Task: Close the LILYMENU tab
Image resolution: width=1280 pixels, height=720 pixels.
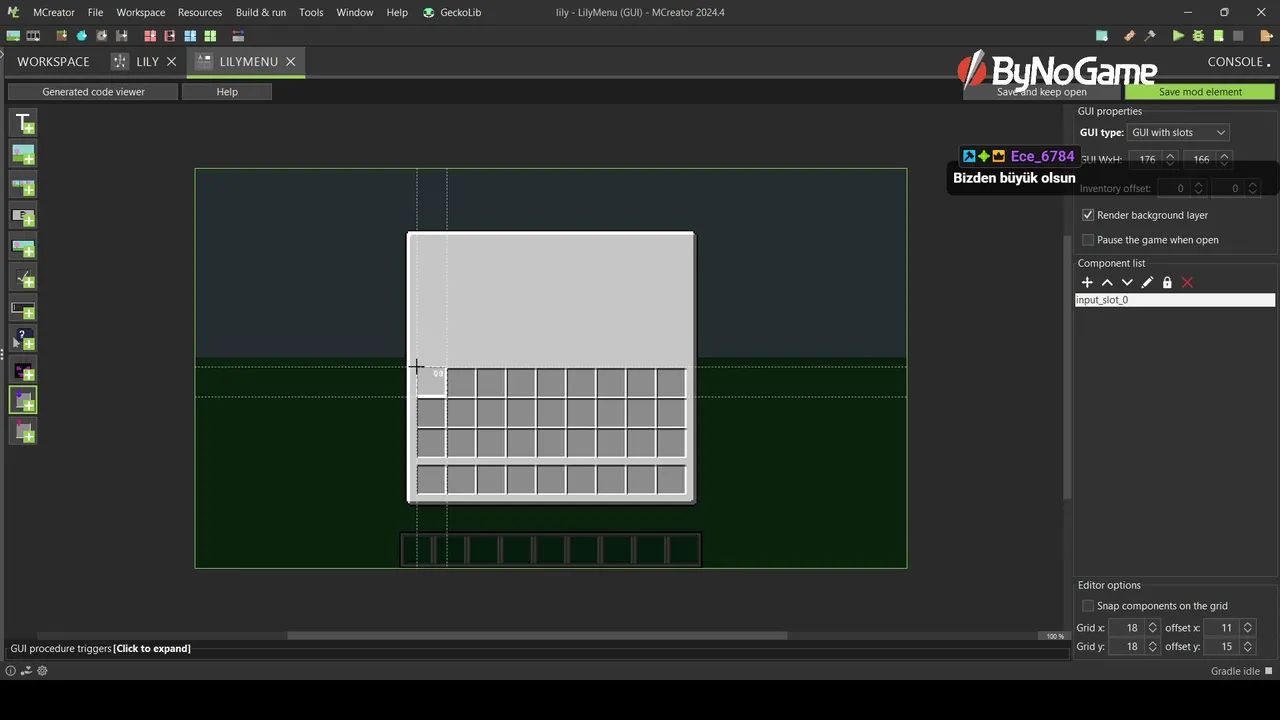Action: 291,62
